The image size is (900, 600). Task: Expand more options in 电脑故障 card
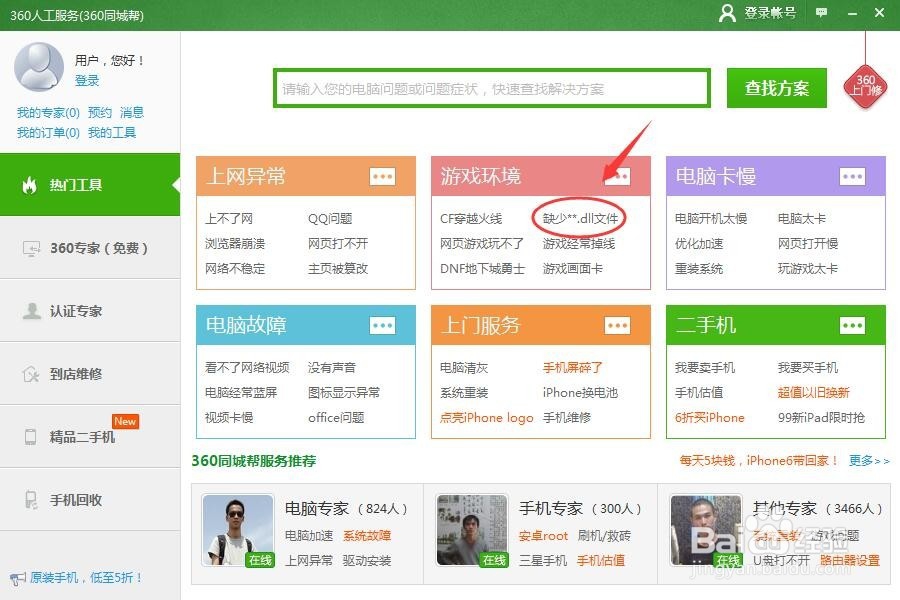pyautogui.click(x=382, y=326)
